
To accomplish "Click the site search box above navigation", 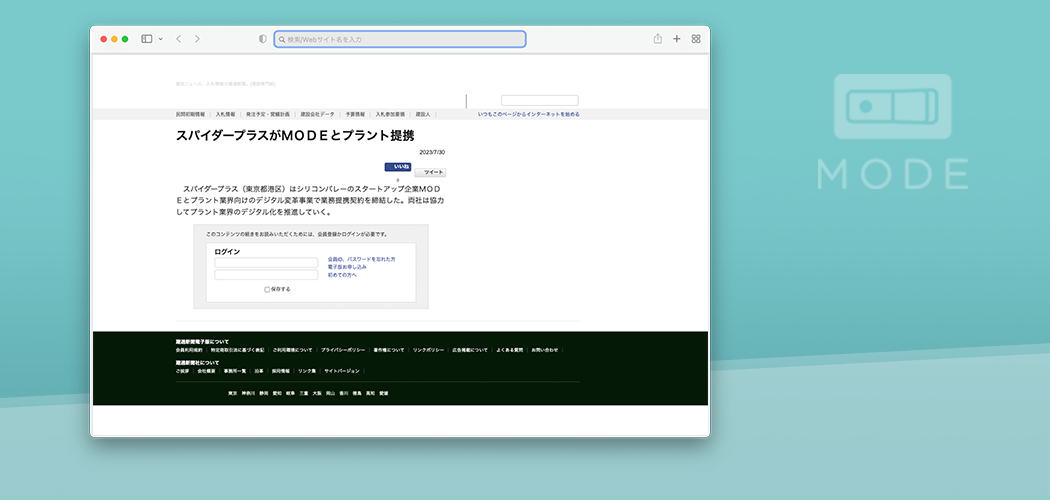I will [x=539, y=100].
